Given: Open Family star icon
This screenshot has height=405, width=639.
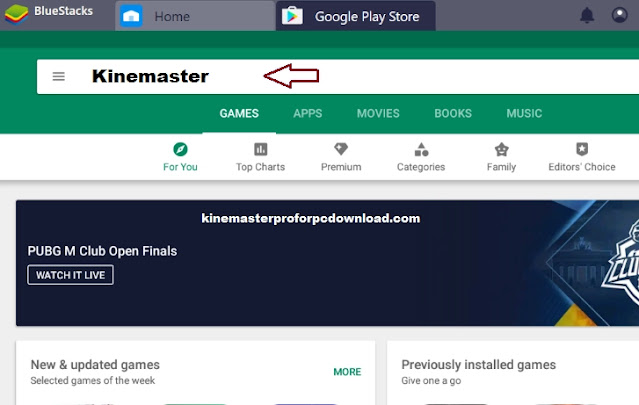Looking at the screenshot, I should pos(501,150).
